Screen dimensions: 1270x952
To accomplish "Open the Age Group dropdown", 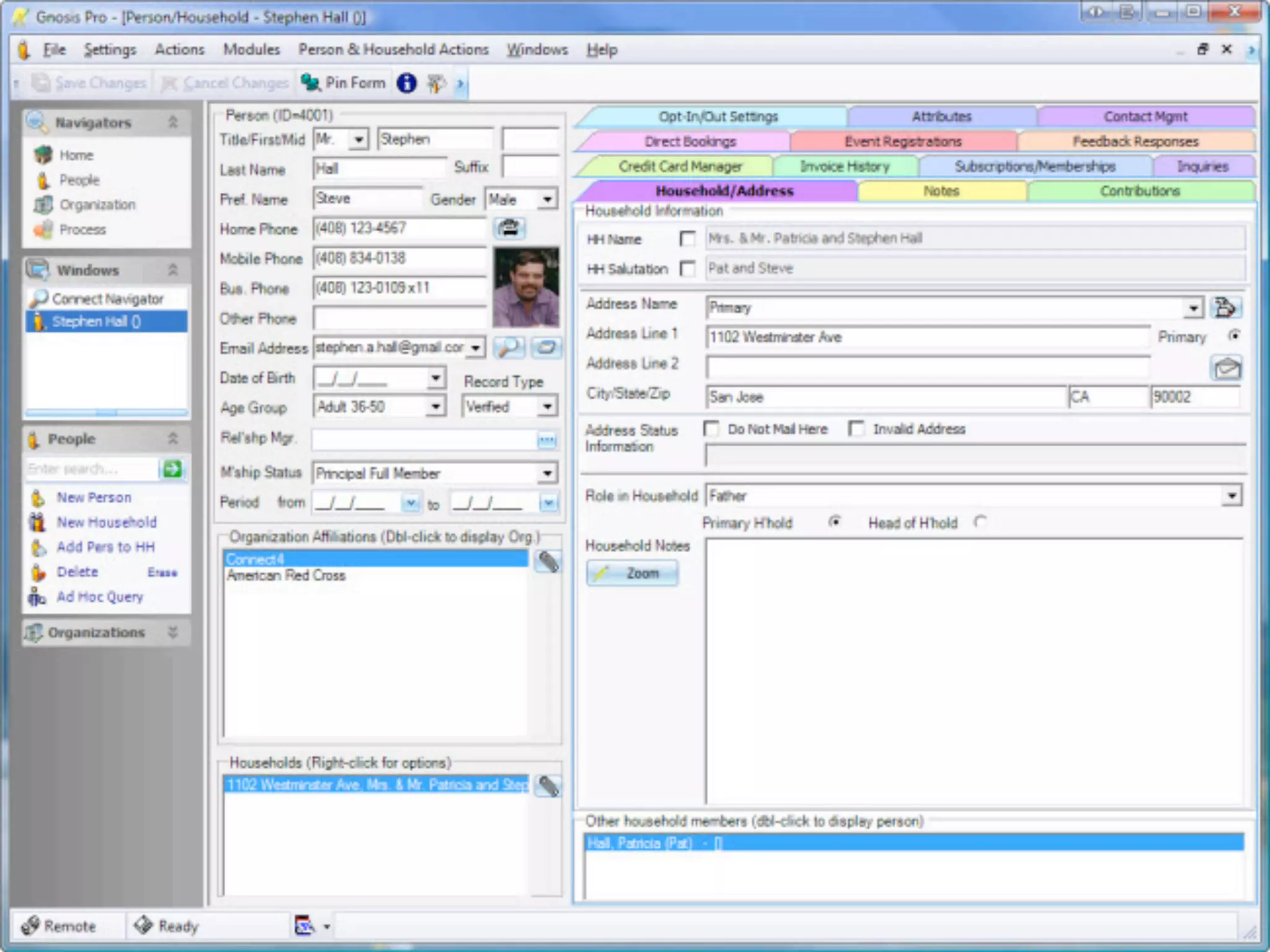I will tap(436, 407).
